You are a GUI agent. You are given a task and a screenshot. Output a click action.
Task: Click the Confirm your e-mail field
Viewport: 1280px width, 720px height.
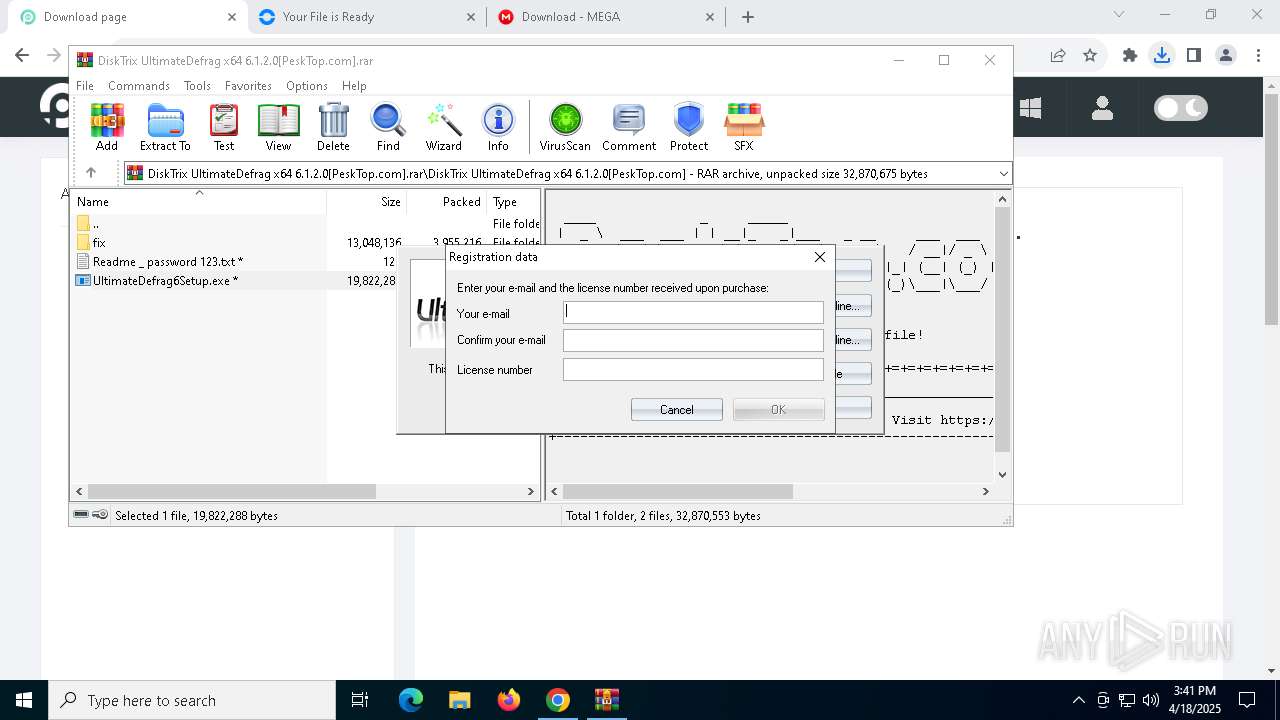(x=693, y=341)
